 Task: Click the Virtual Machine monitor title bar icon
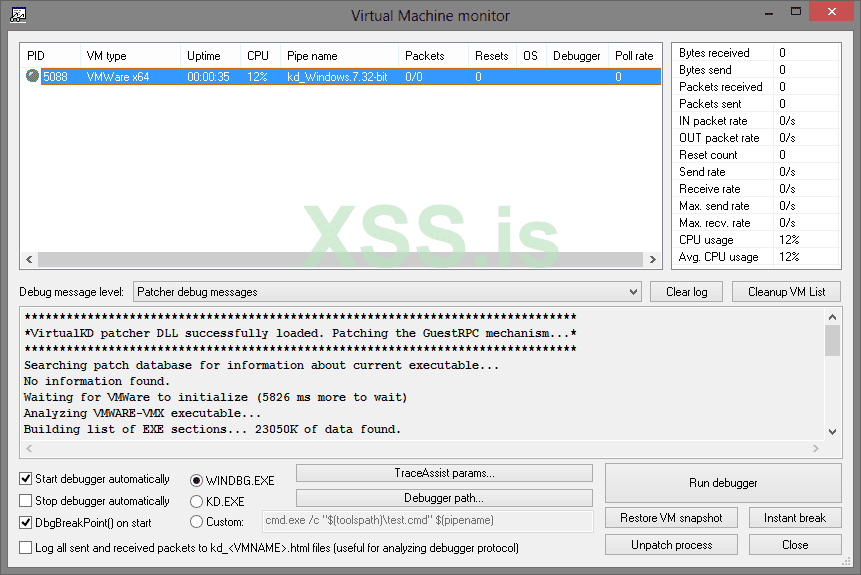[x=18, y=15]
